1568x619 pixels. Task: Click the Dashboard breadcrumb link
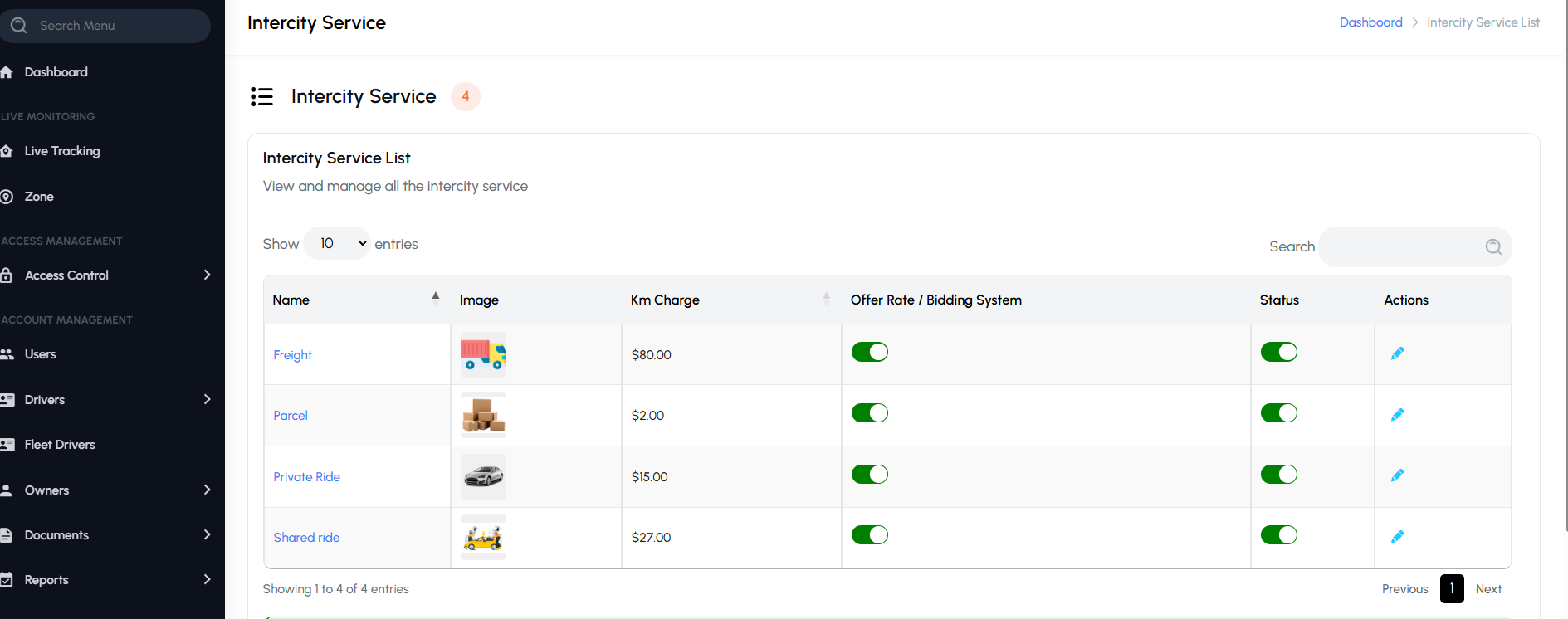pyautogui.click(x=1370, y=22)
